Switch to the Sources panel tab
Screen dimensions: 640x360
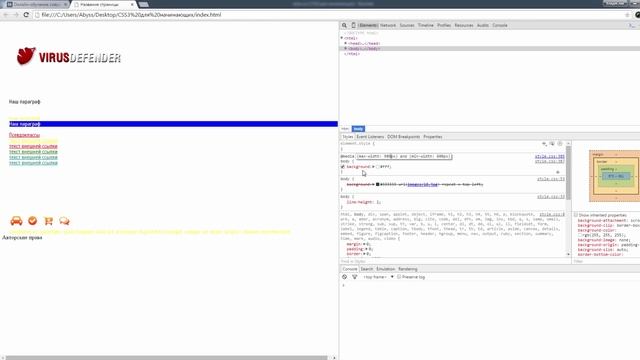point(407,25)
